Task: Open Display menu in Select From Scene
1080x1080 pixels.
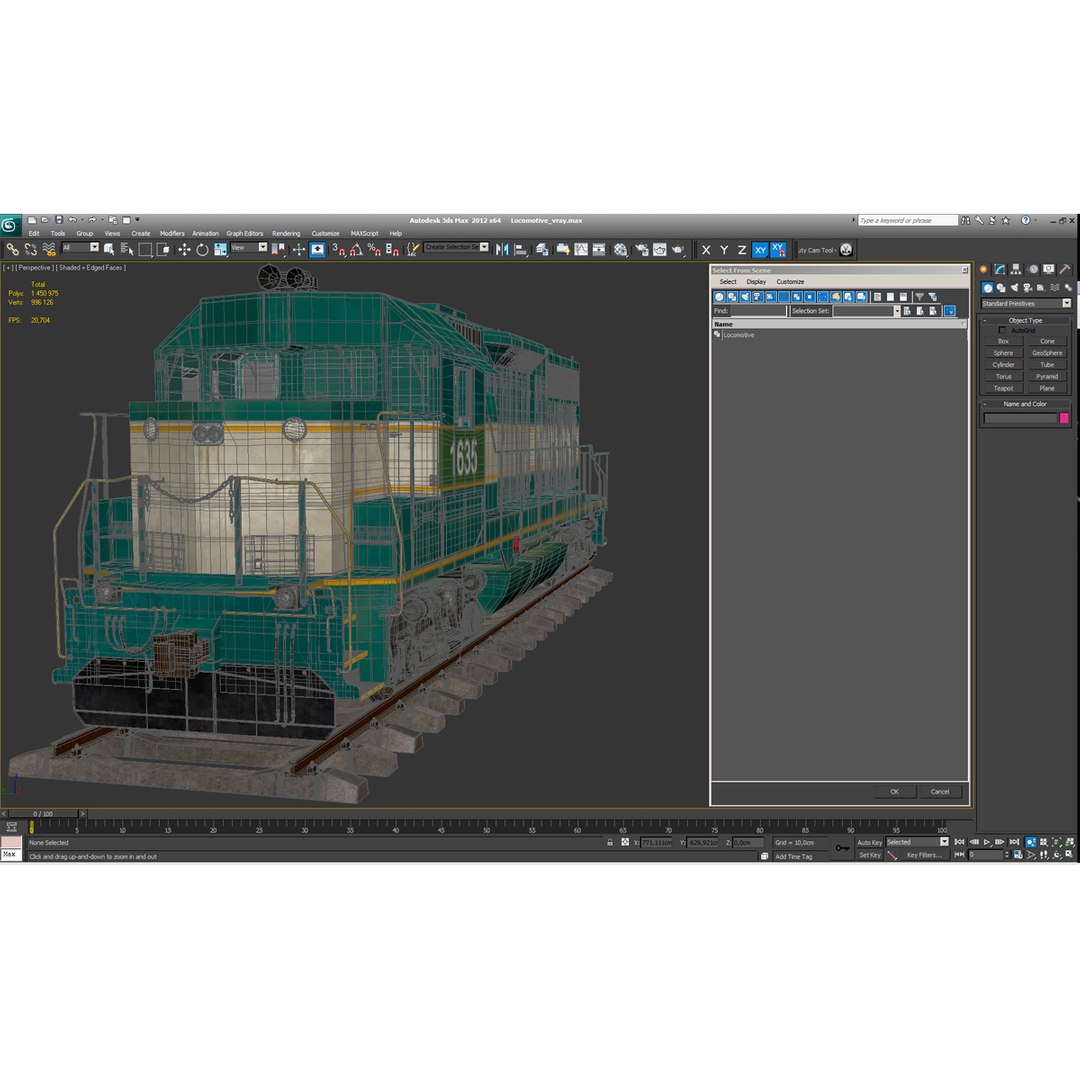Action: point(756,282)
